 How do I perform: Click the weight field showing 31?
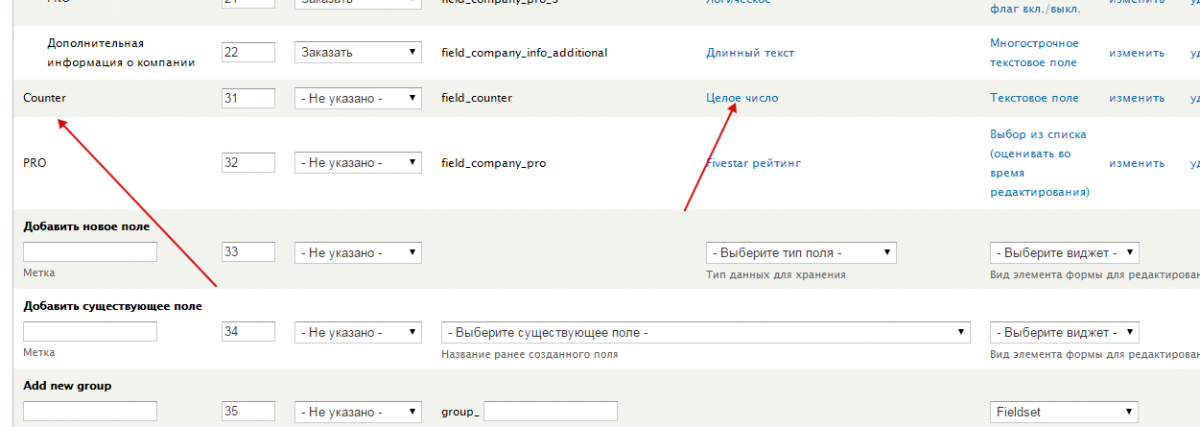pos(248,98)
